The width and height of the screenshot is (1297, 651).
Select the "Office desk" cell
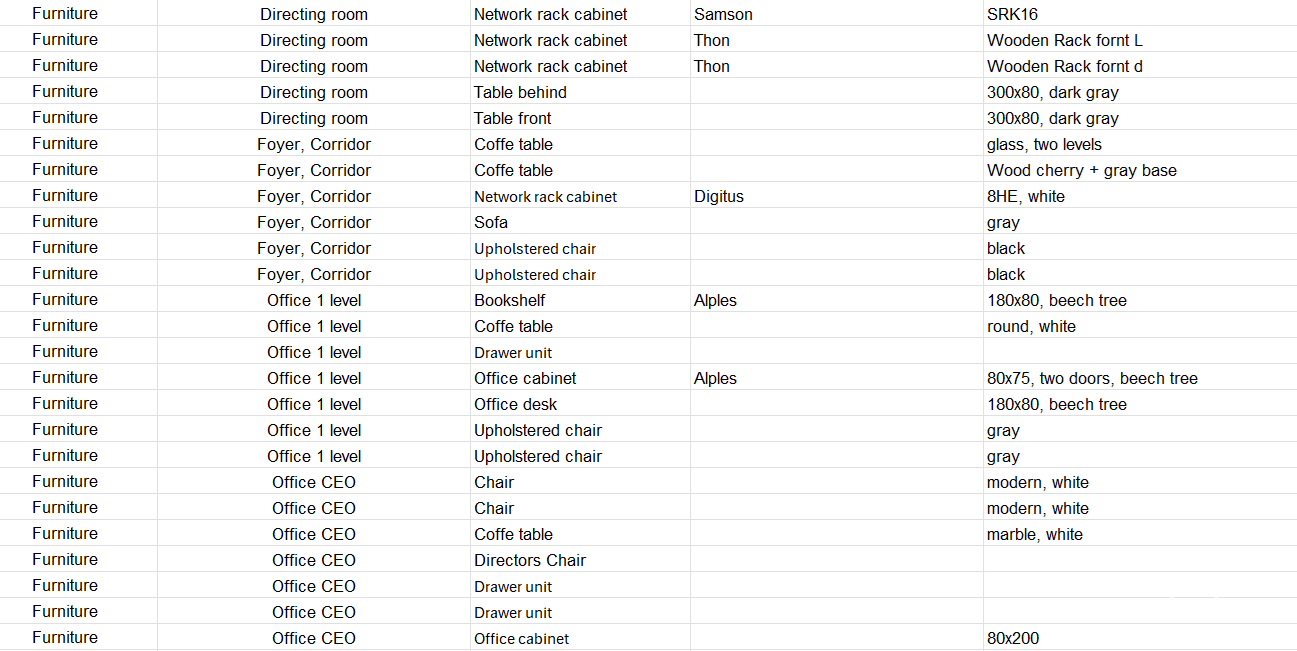pos(515,404)
